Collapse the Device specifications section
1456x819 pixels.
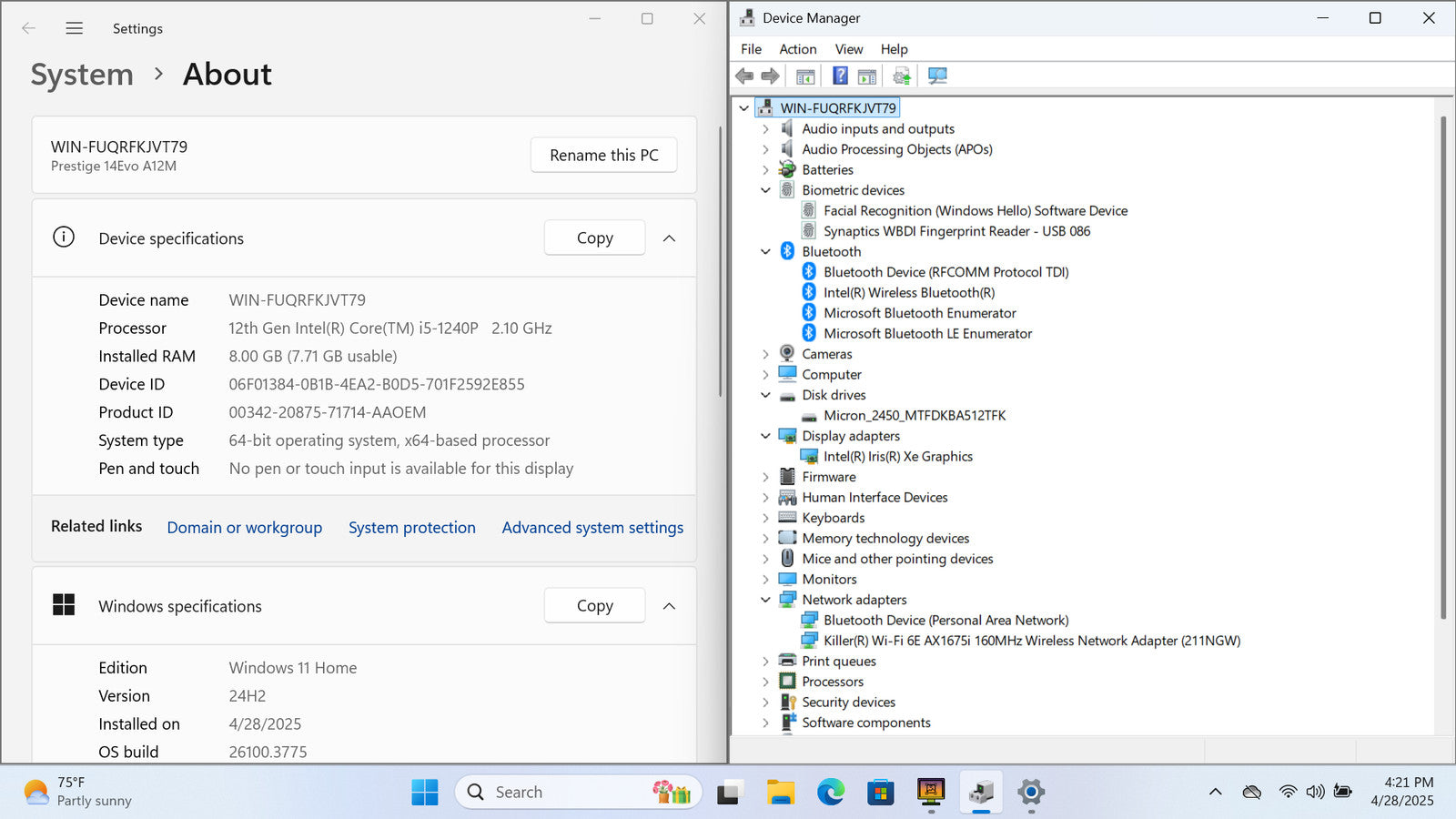tap(669, 238)
